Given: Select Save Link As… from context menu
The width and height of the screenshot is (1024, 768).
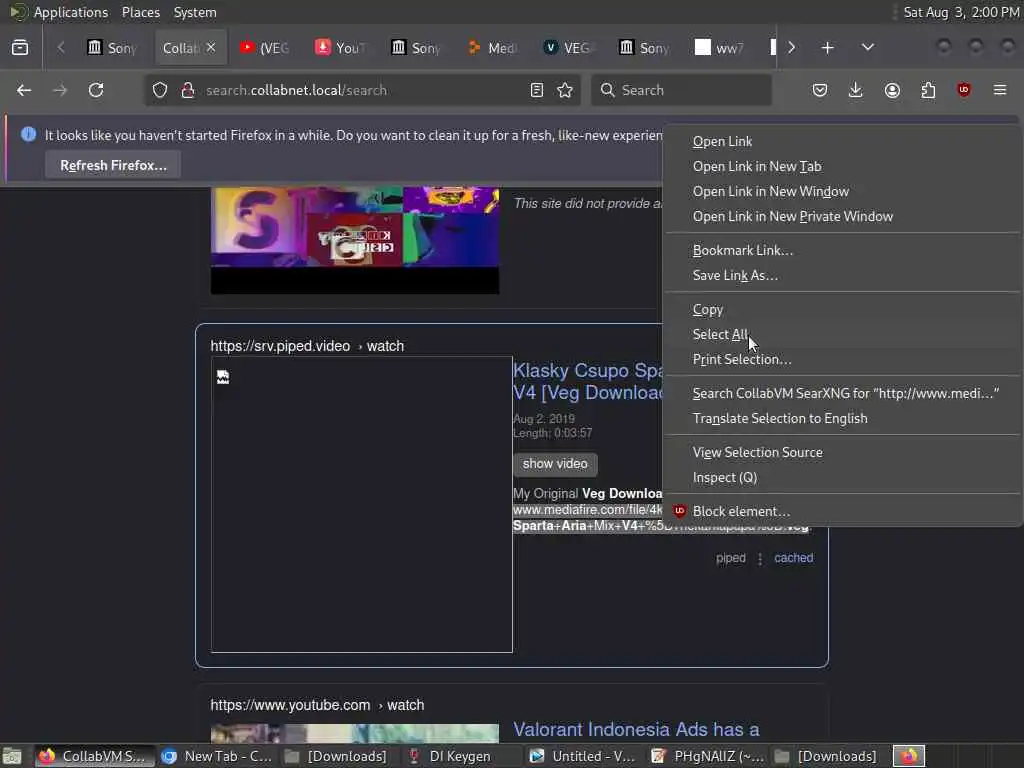Looking at the screenshot, I should pyautogui.click(x=842, y=275).
